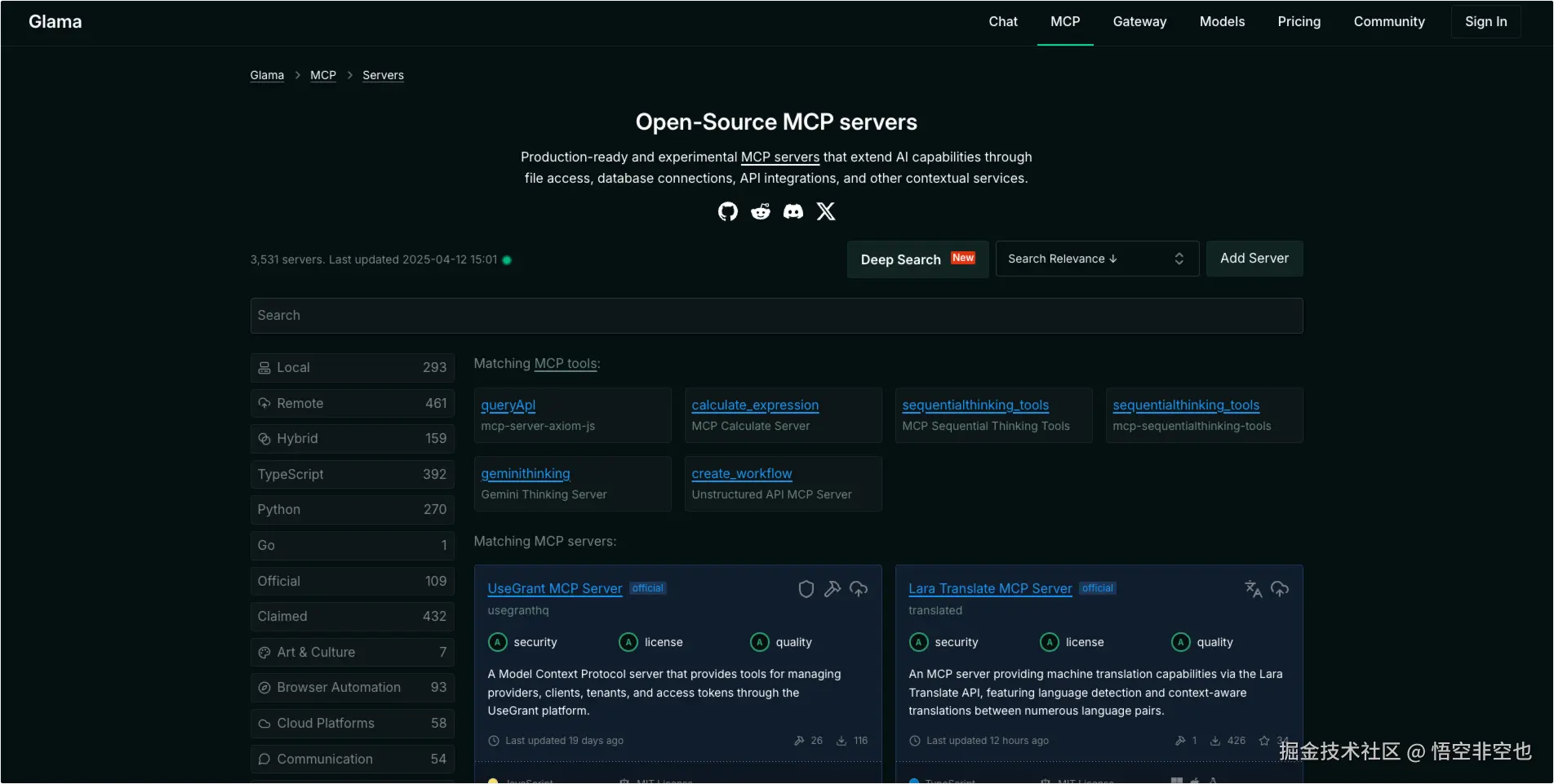The height and width of the screenshot is (784, 1554).
Task: Filter servers by Official
Action: [353, 581]
